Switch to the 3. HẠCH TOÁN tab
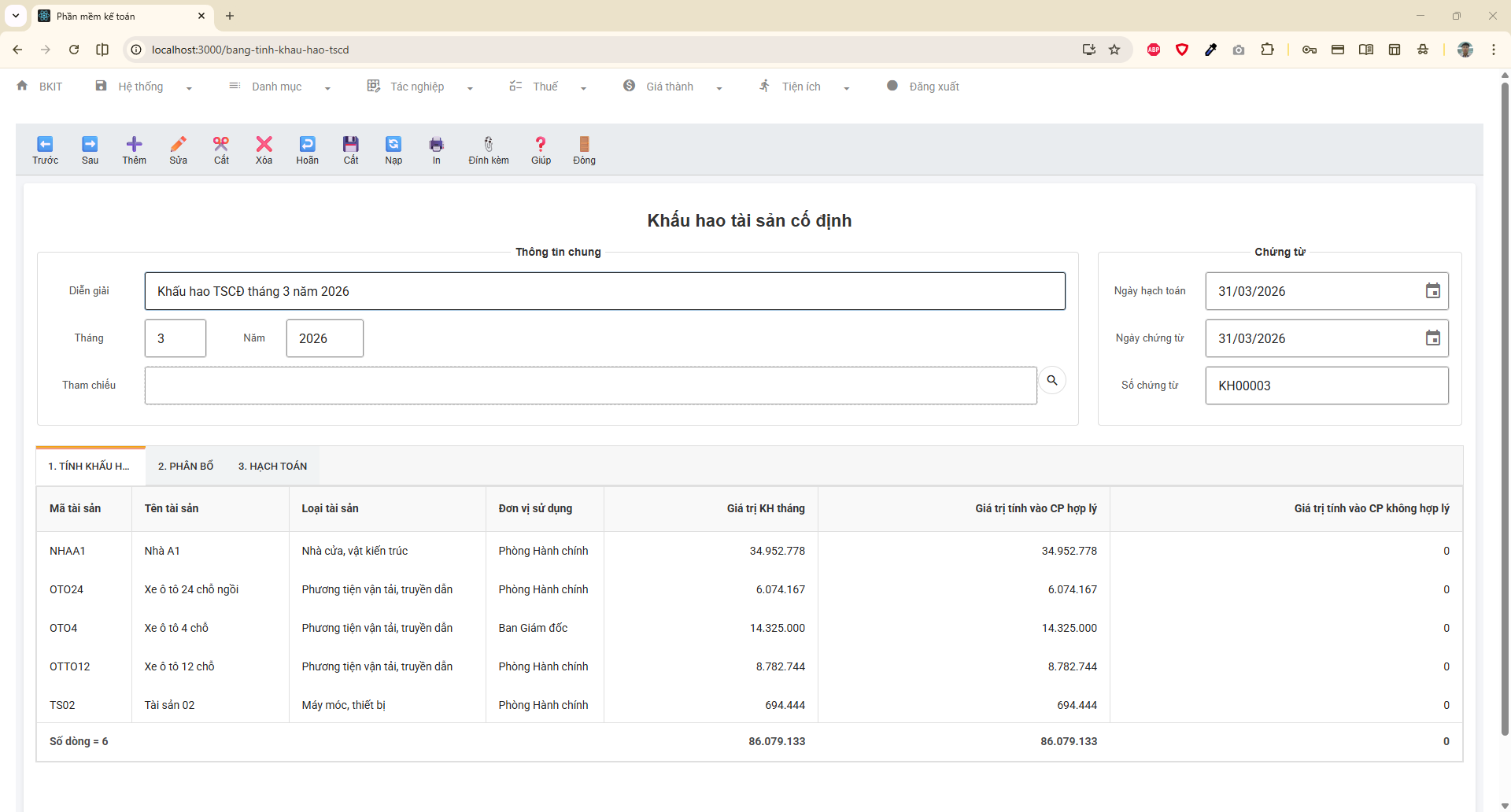1511x812 pixels. 272,467
